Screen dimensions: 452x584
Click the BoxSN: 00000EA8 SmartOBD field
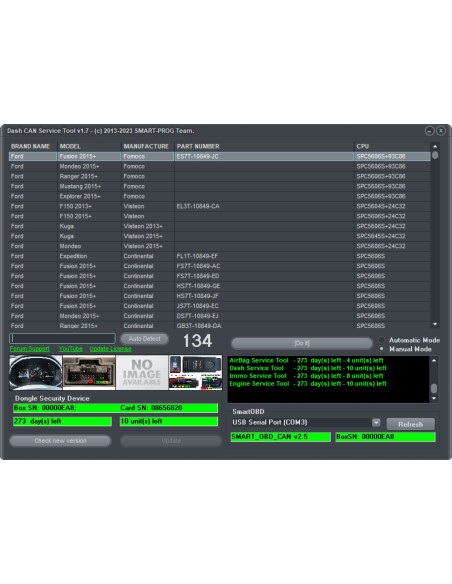[385, 437]
